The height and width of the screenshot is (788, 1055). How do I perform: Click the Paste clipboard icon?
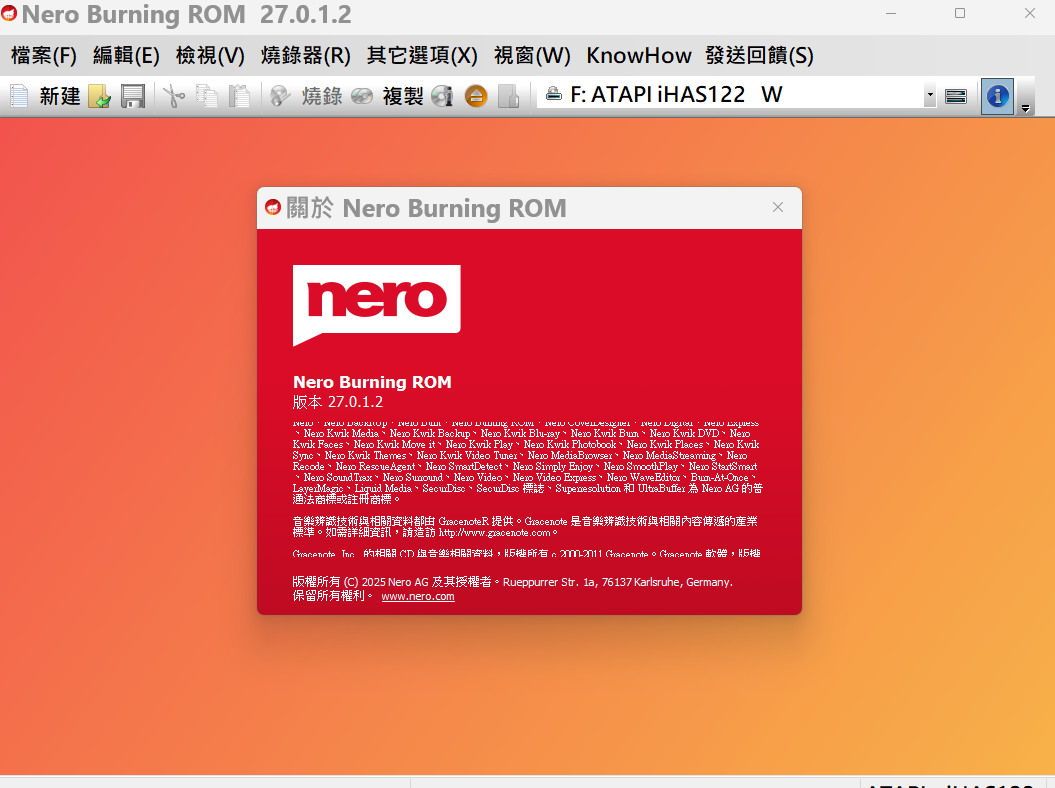pos(239,96)
